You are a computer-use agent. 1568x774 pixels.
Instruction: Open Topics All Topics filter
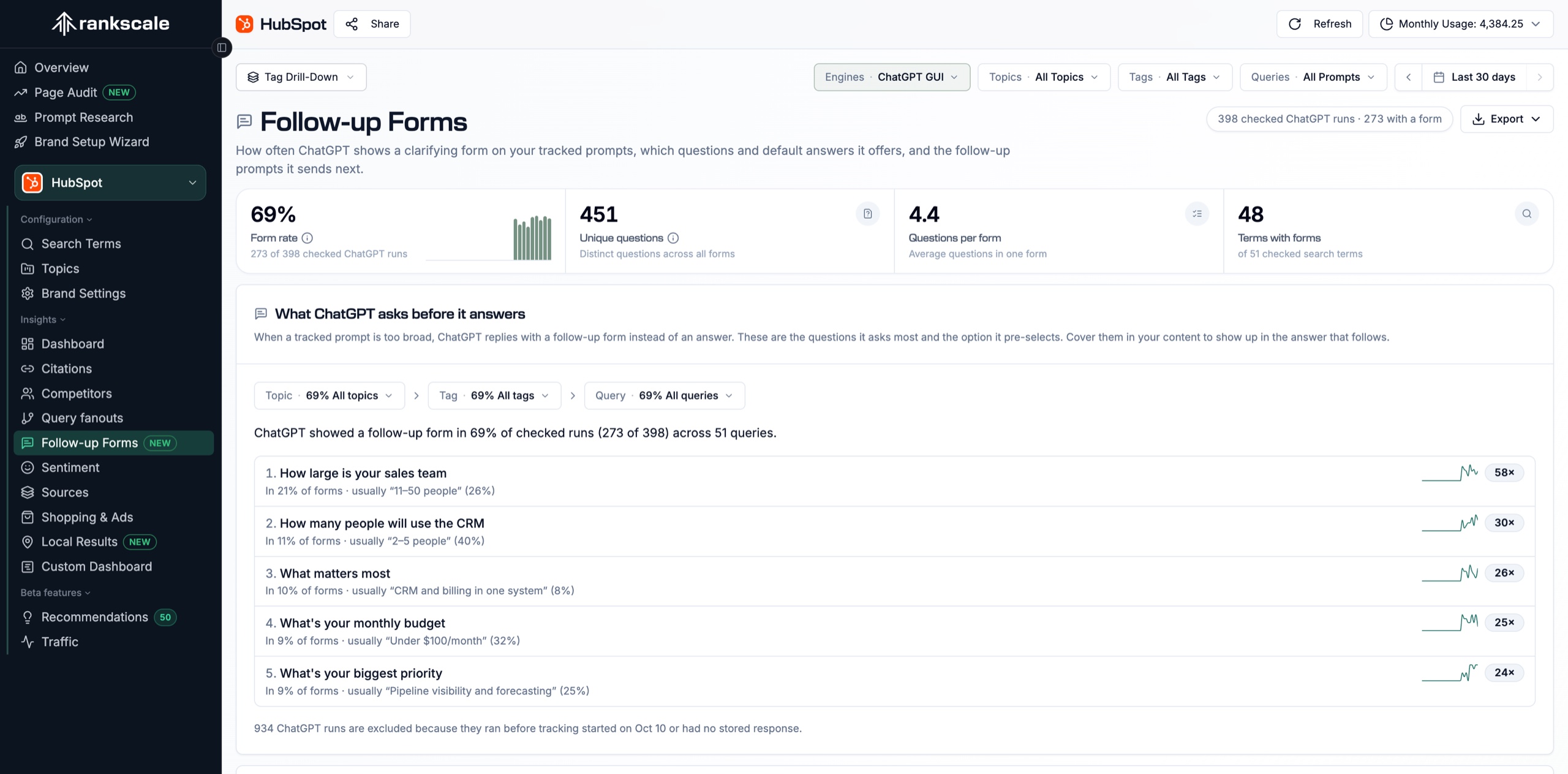click(1044, 77)
